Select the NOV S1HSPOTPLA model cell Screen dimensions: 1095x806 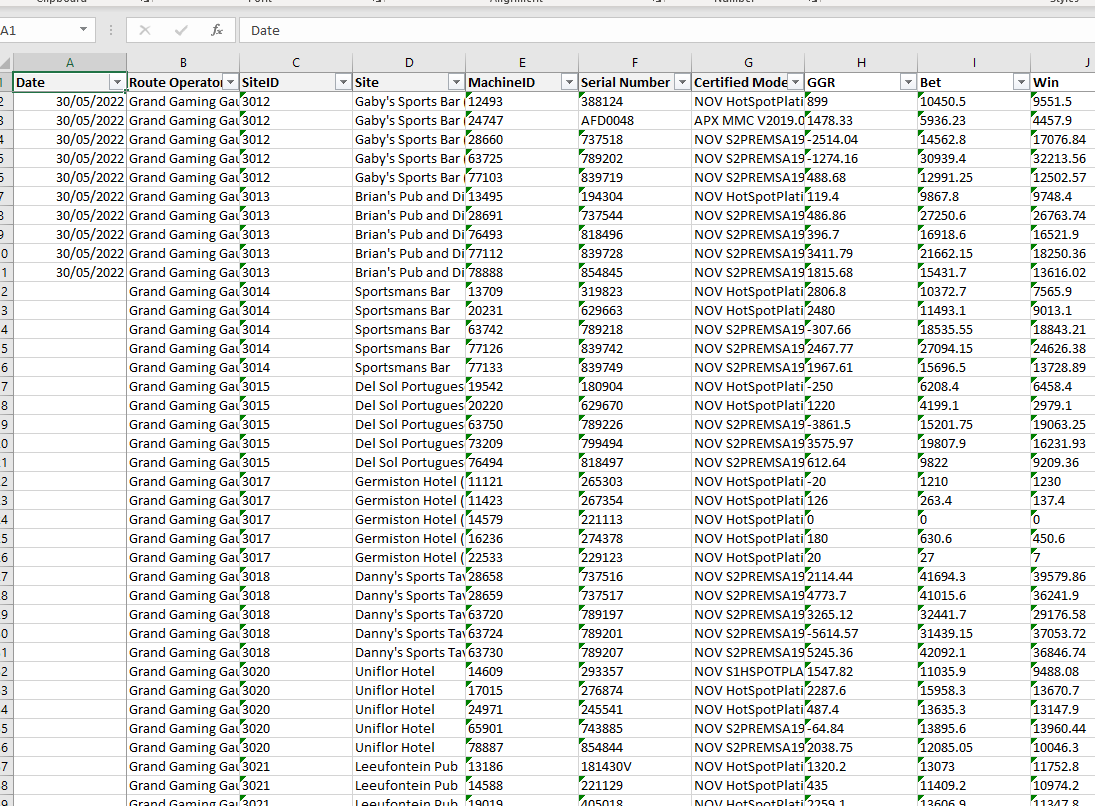click(x=749, y=671)
